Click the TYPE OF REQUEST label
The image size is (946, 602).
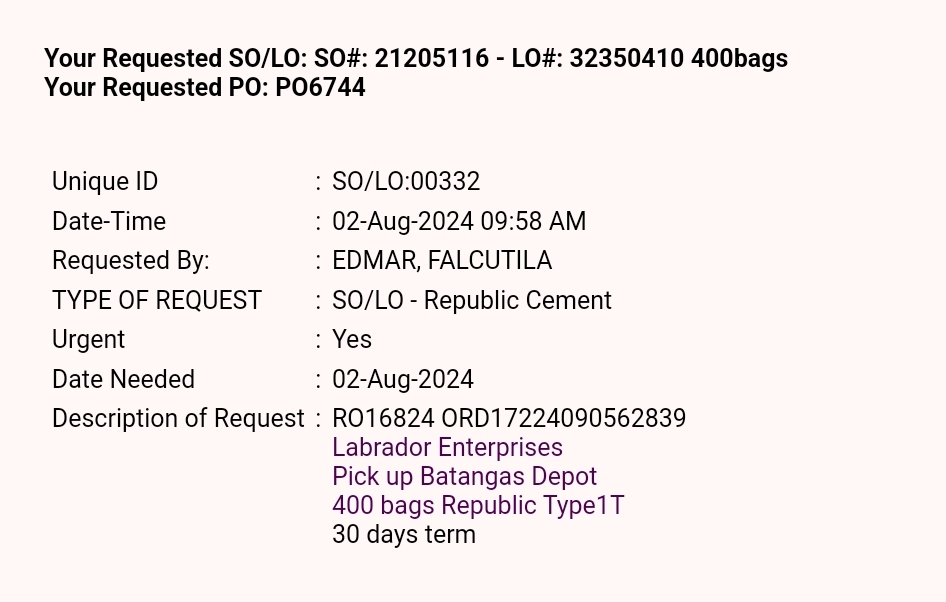tap(157, 301)
